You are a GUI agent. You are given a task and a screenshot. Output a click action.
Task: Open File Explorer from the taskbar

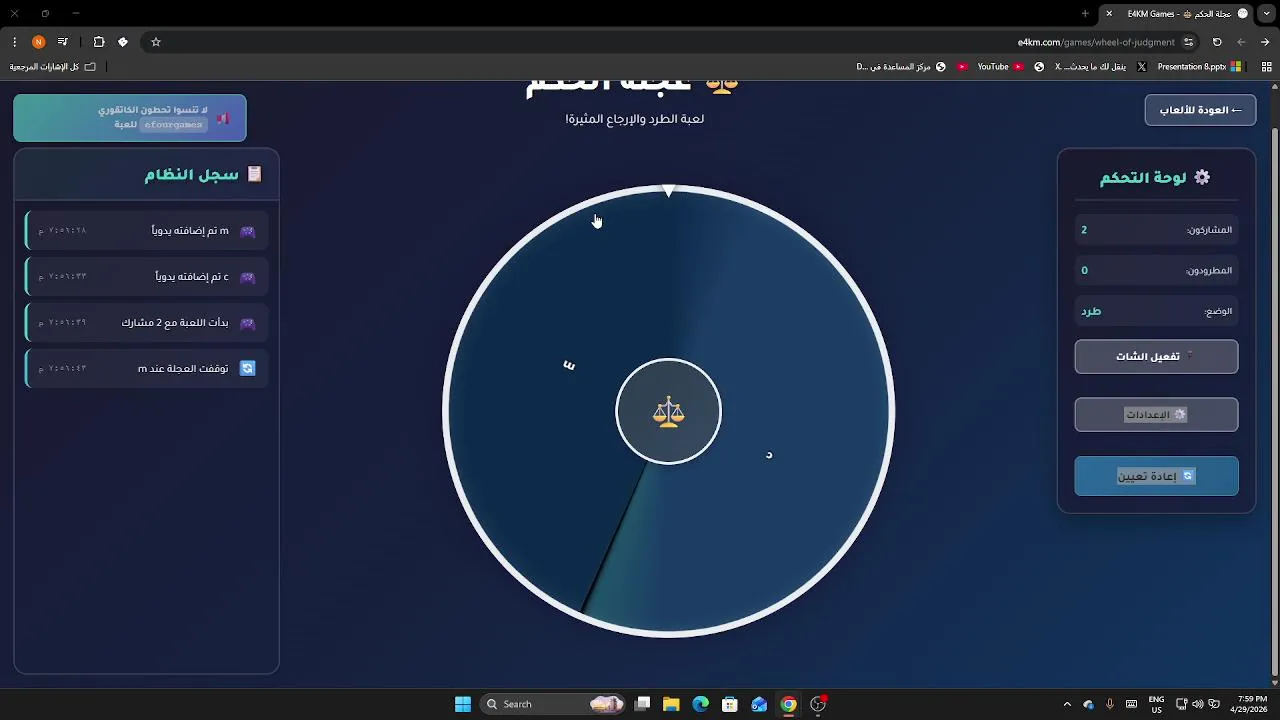click(671, 704)
